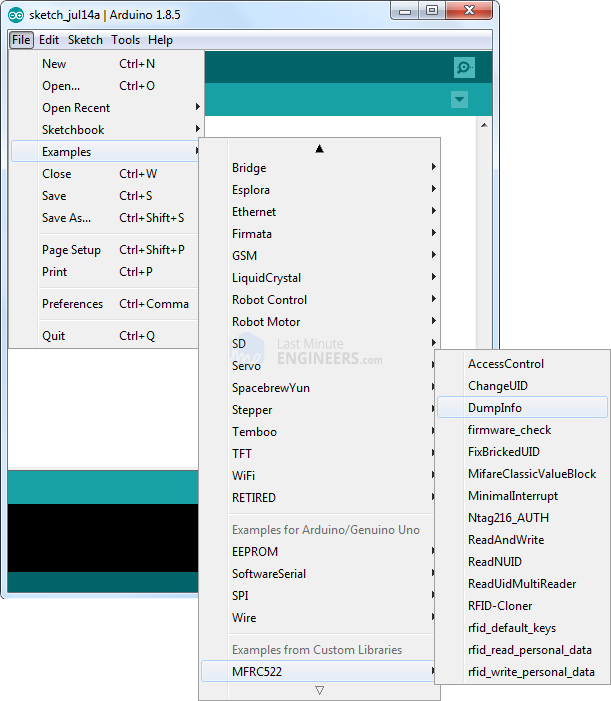The width and height of the screenshot is (611, 701).
Task: Choose Preferences from the File menu
Action: (72, 304)
